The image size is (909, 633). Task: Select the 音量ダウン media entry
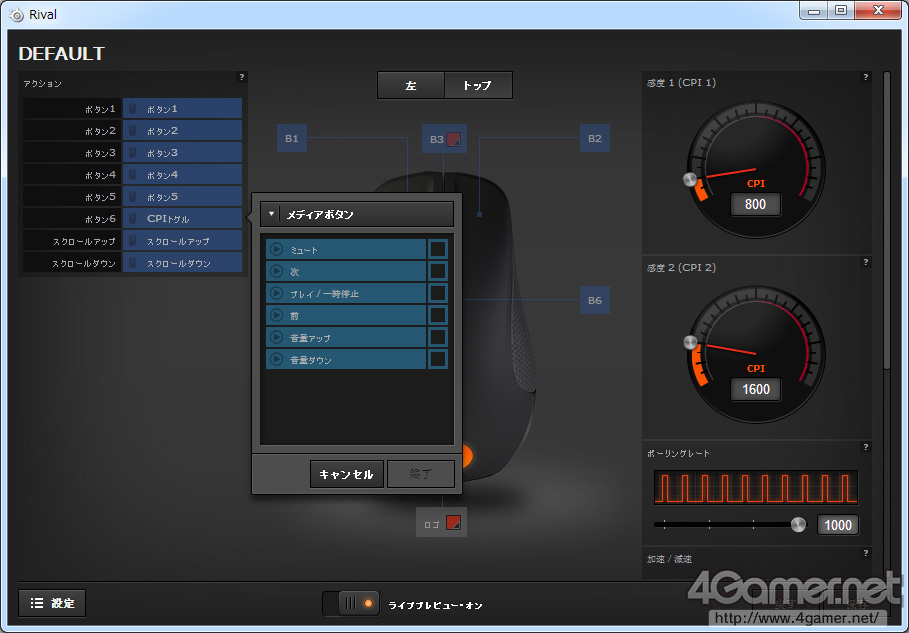(346, 359)
